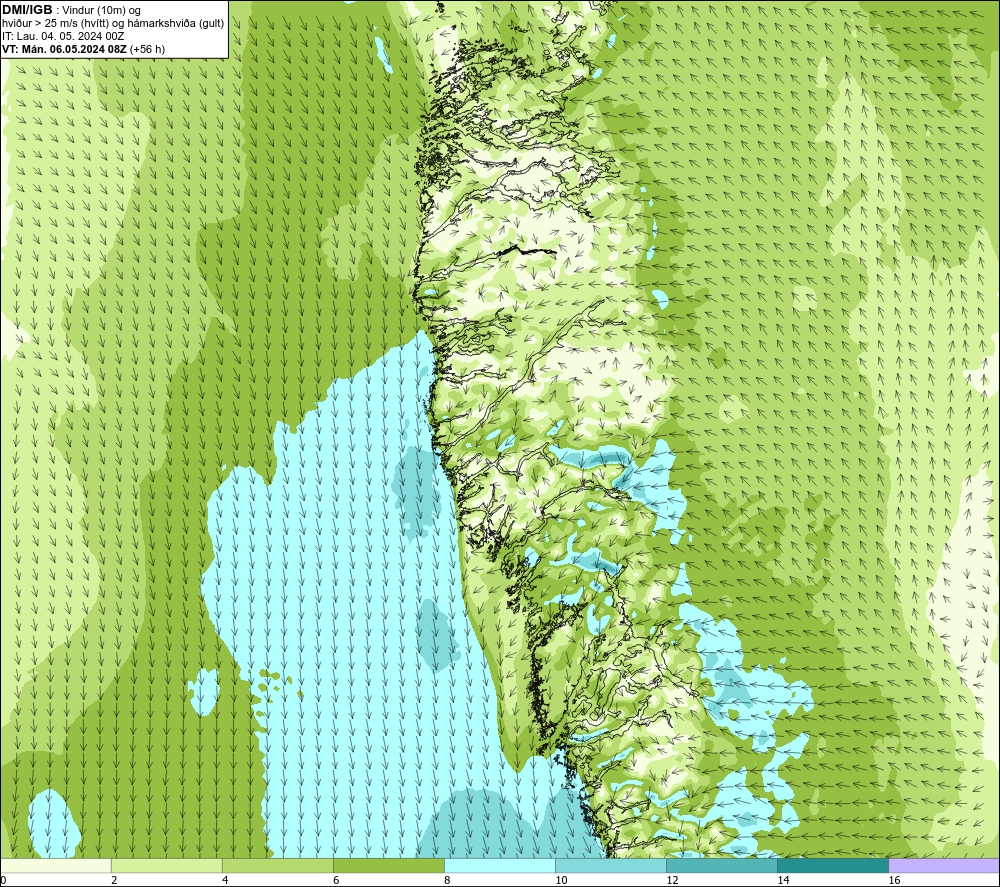Click the legend scale label '0'

pos(3,880)
